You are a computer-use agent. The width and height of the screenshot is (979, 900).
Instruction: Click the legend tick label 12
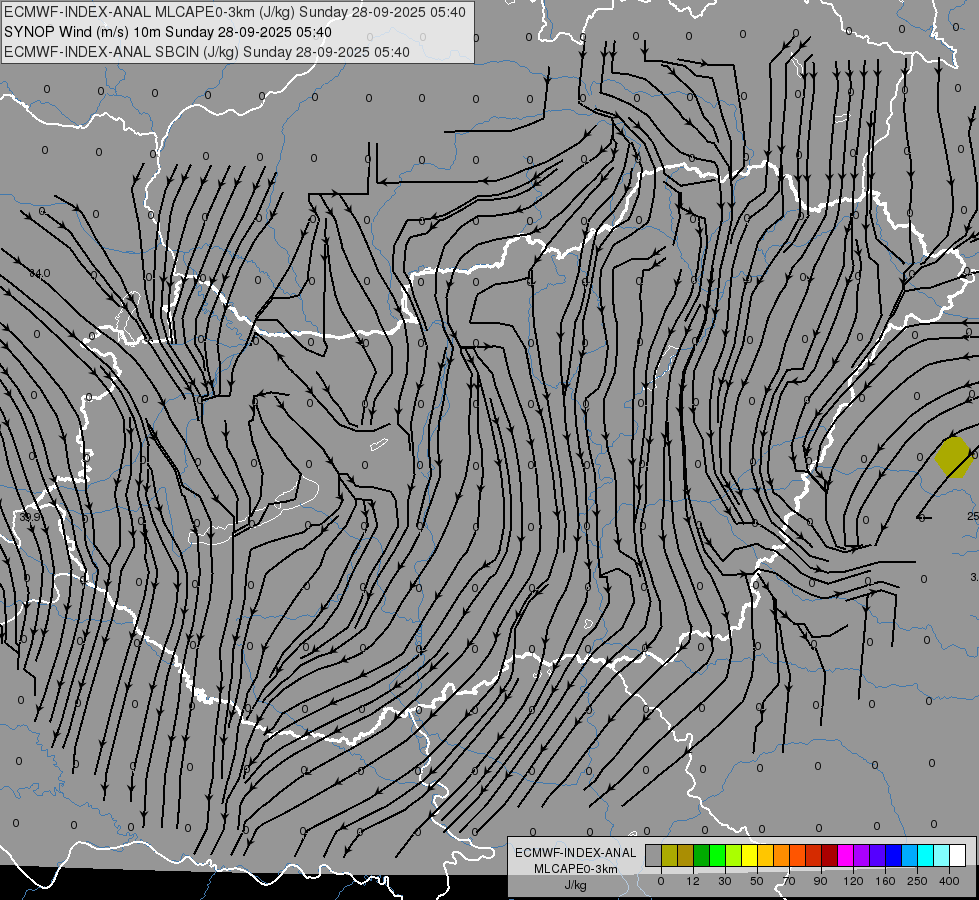(693, 881)
